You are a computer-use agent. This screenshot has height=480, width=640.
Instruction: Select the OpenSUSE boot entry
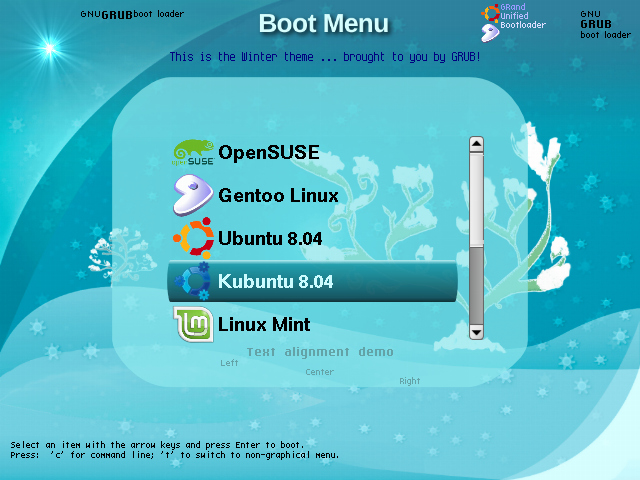coord(312,152)
